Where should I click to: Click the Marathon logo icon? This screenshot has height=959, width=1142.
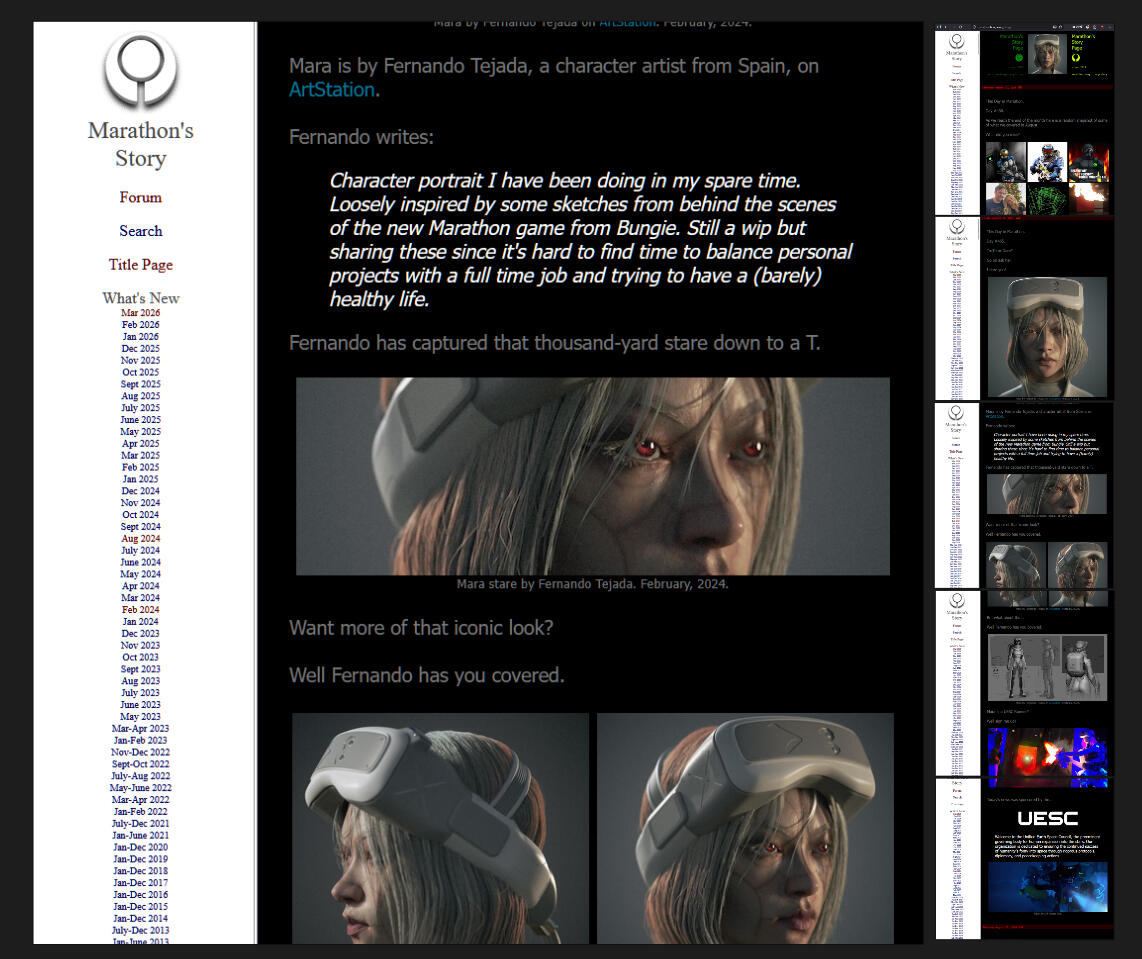coord(141,70)
